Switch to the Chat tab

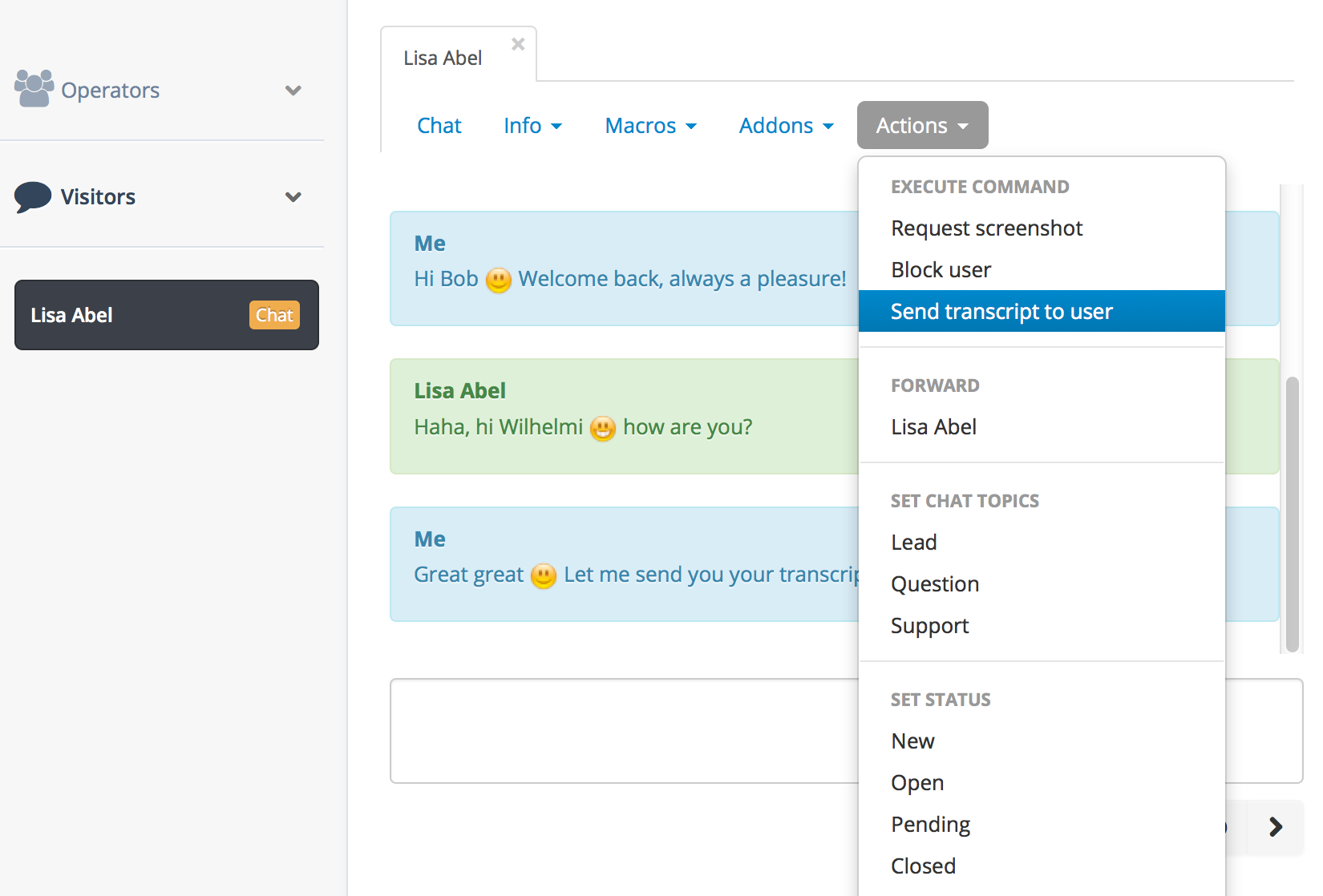[x=439, y=126]
